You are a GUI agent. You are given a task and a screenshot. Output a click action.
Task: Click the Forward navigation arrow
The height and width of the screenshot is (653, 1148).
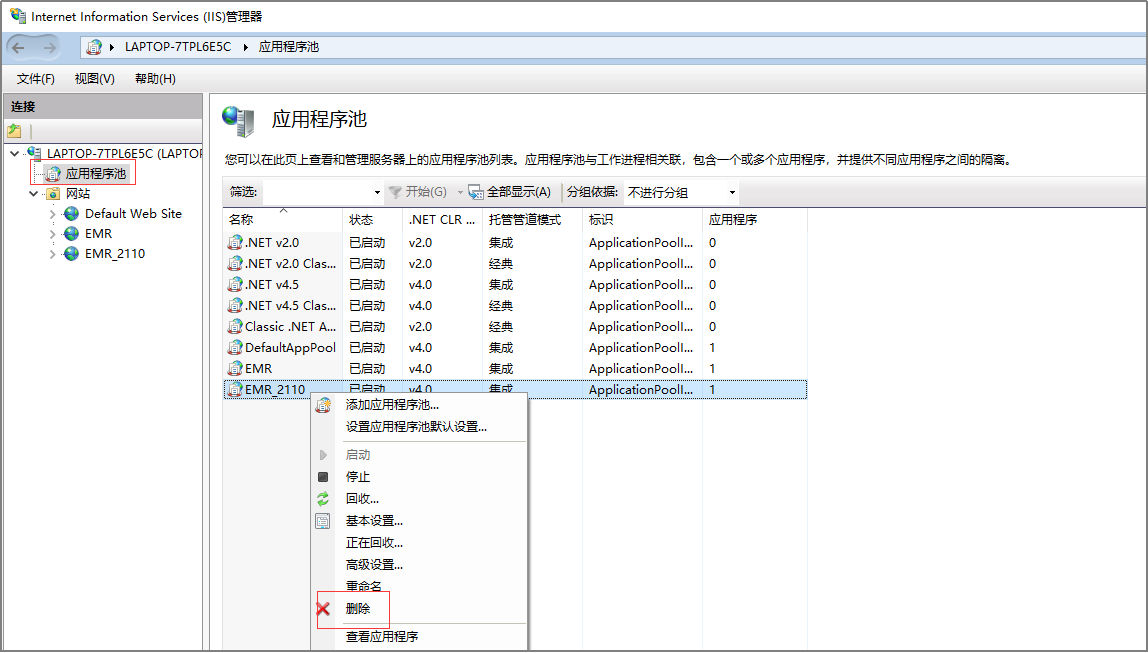49,48
